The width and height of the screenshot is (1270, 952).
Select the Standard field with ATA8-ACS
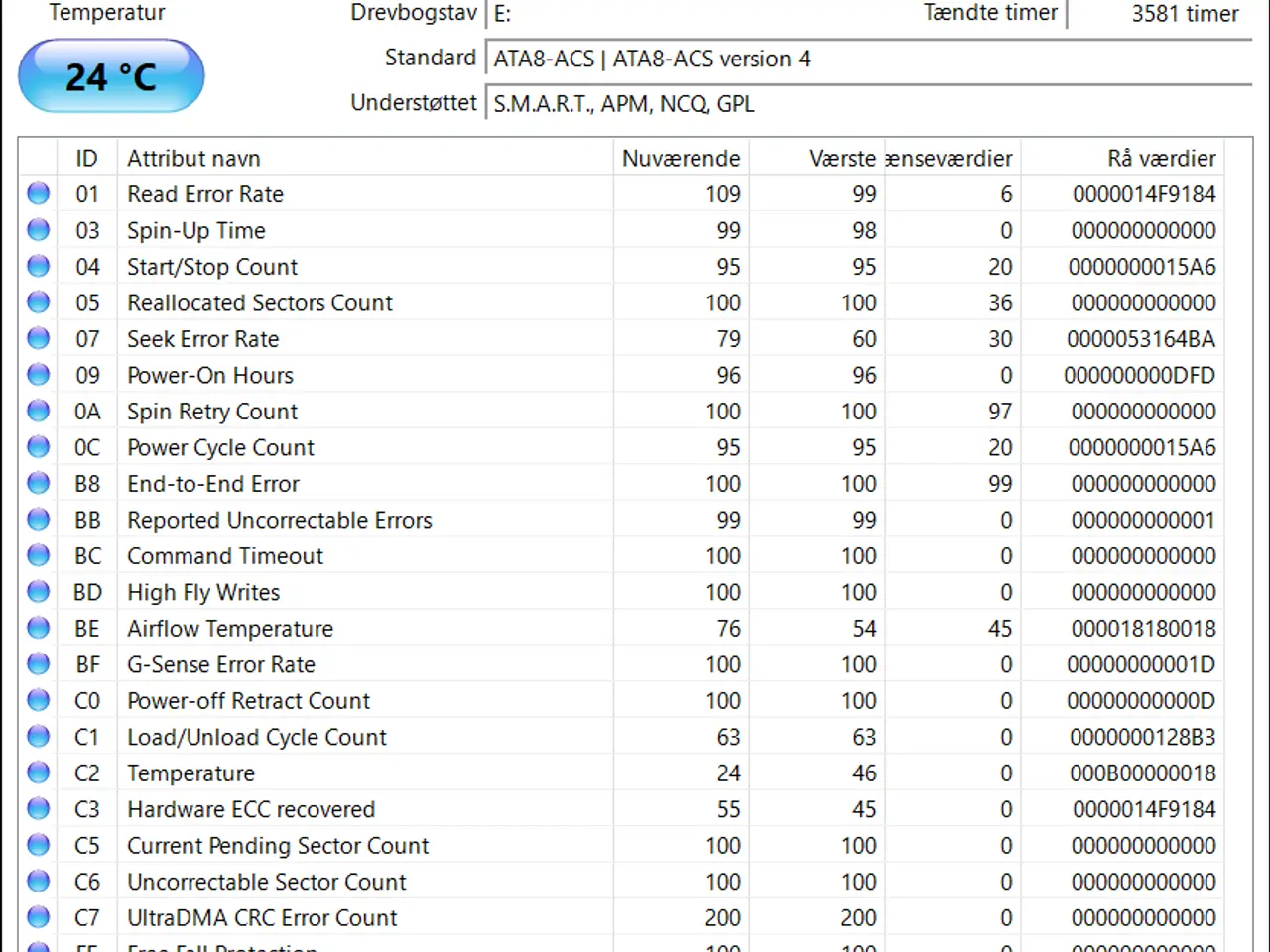point(868,59)
